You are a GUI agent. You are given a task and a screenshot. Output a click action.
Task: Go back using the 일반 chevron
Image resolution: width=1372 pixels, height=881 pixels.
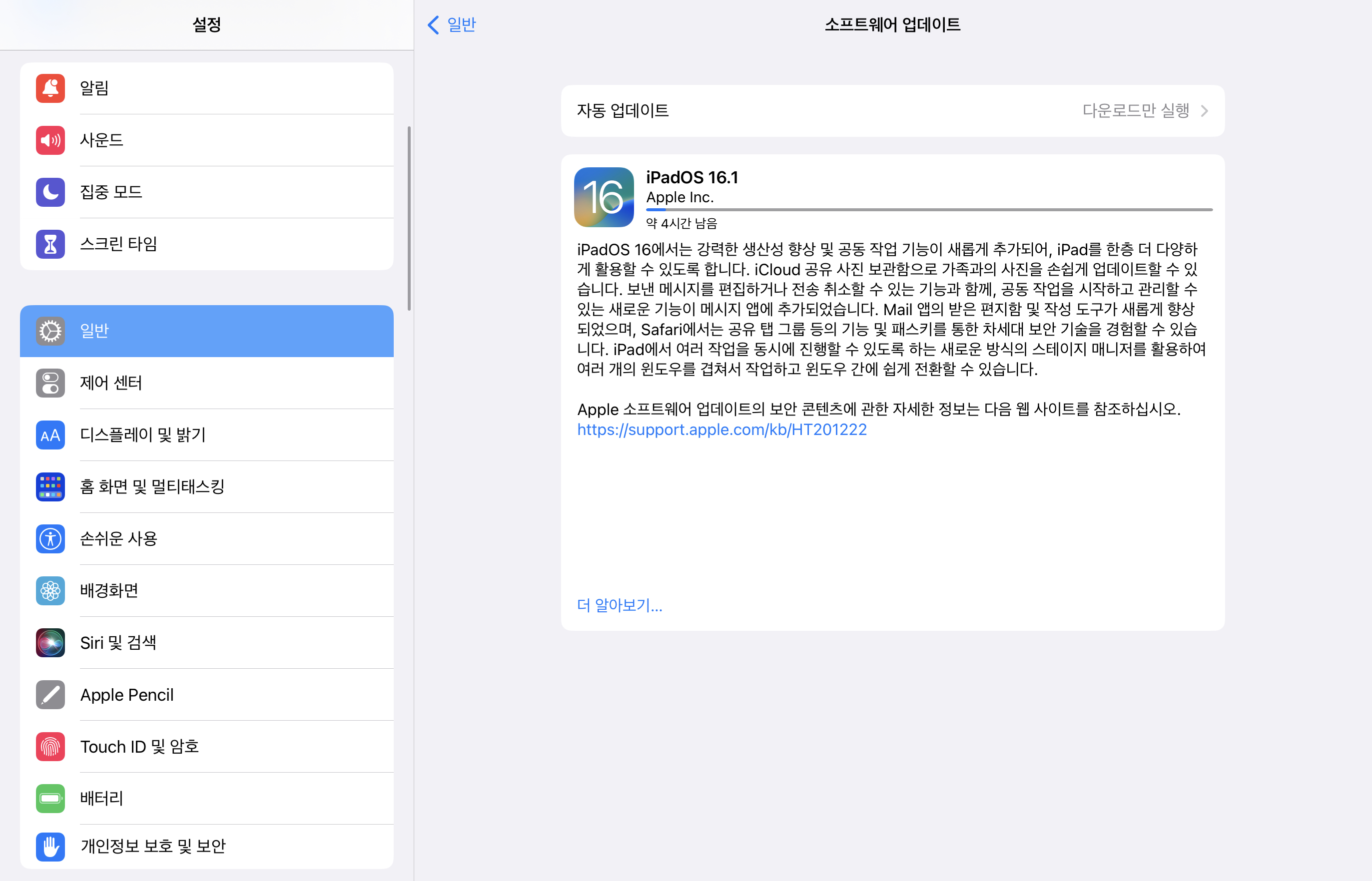click(433, 24)
